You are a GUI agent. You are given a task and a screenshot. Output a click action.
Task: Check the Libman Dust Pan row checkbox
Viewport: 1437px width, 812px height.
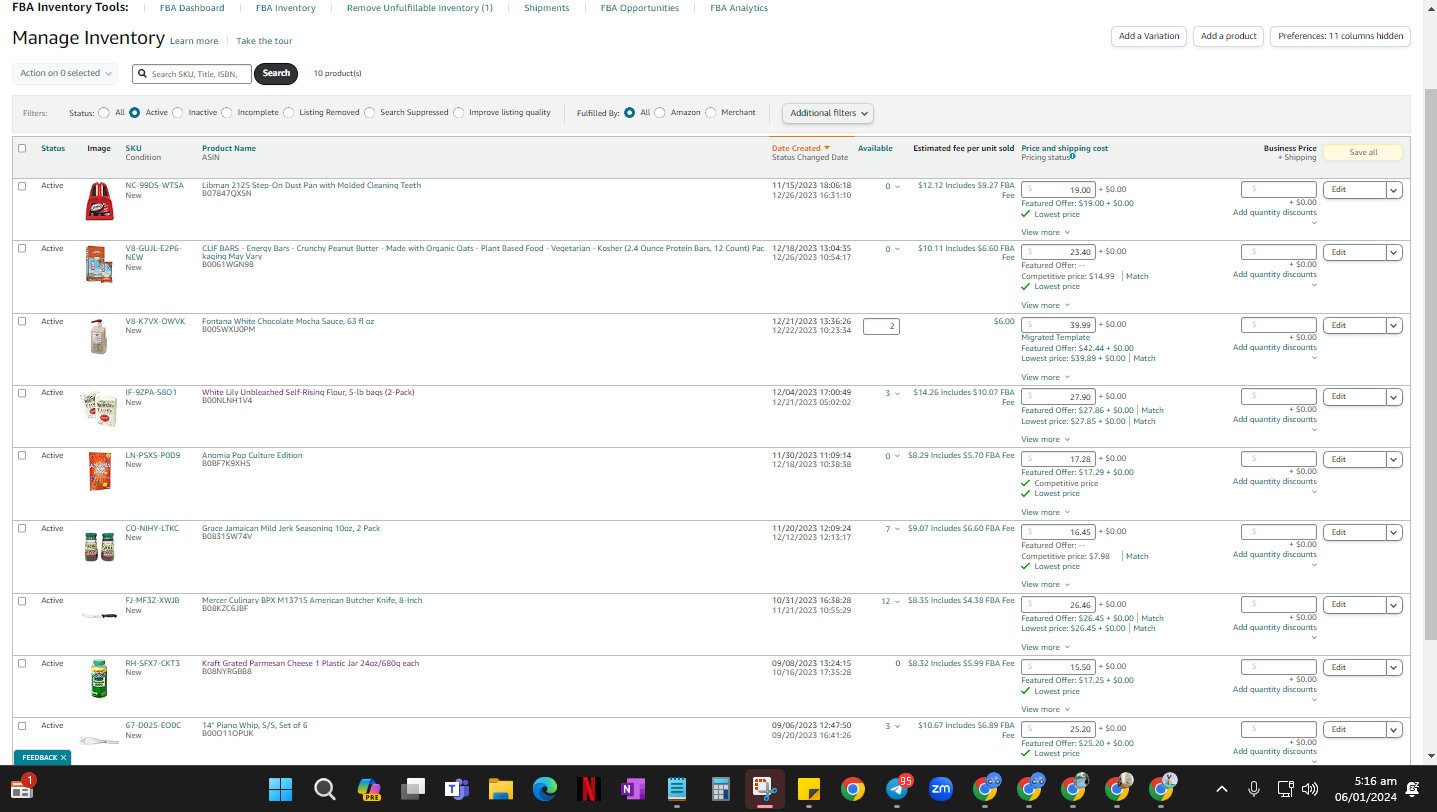point(22,186)
